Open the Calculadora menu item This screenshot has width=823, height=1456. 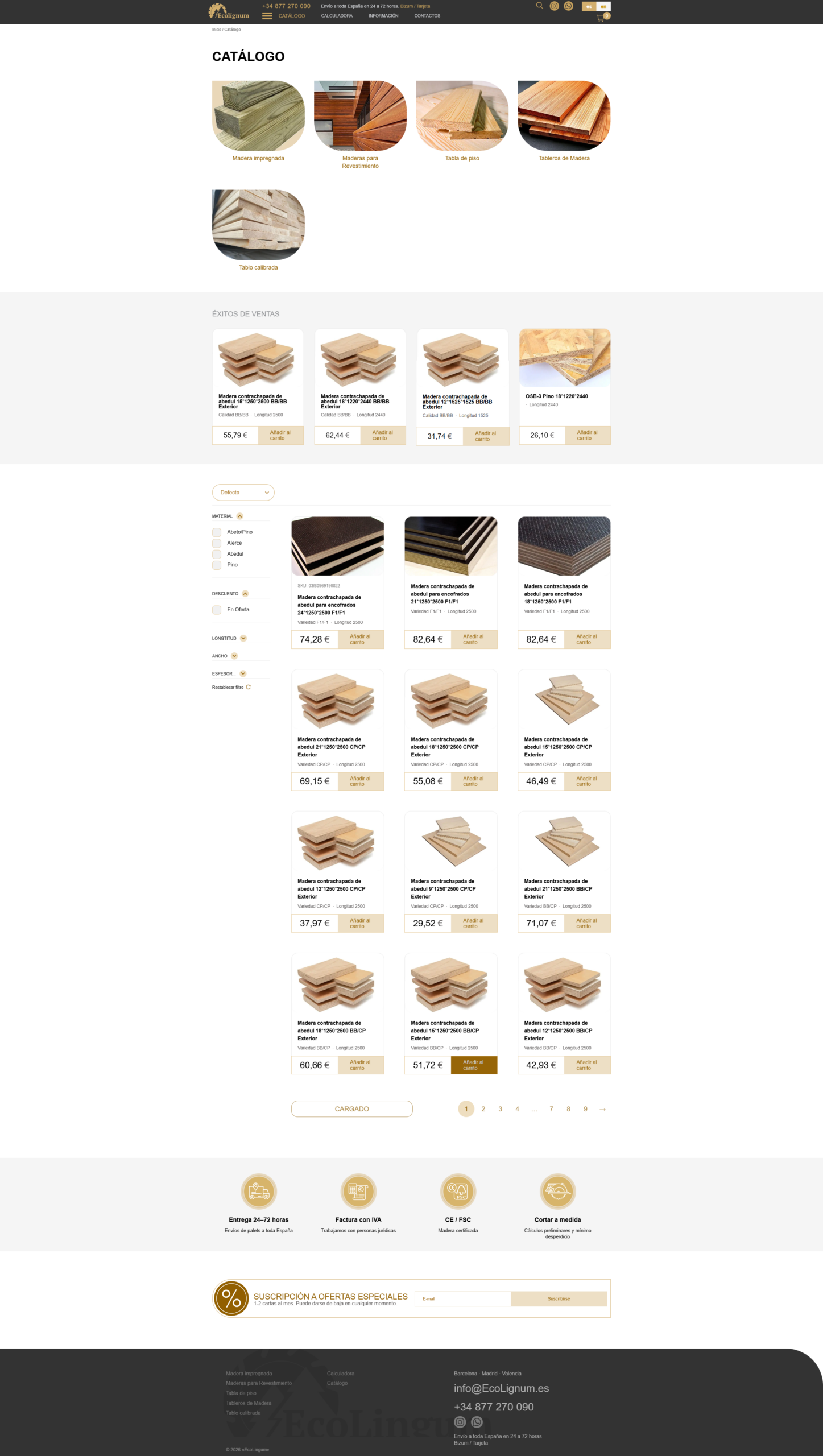coord(337,16)
